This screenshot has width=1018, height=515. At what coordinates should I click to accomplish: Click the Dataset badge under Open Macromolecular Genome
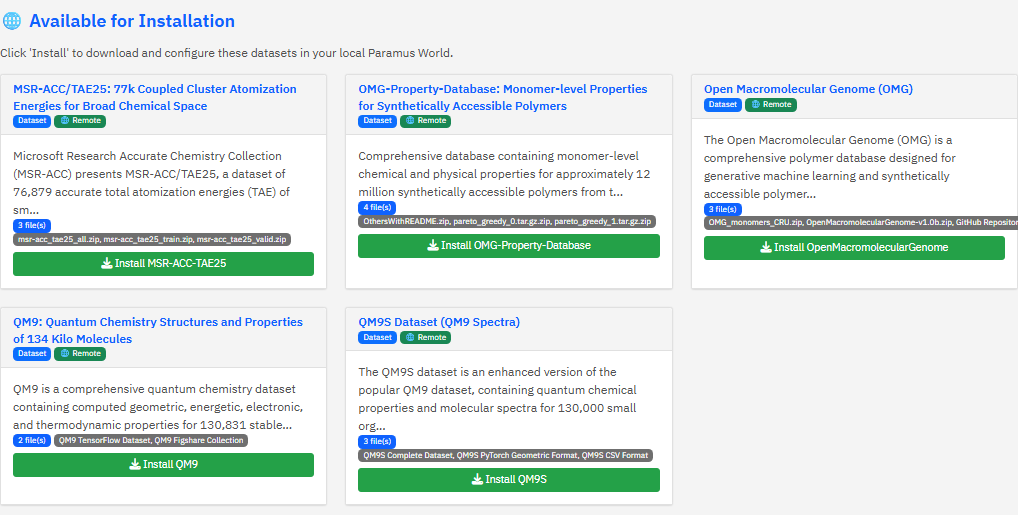point(723,105)
